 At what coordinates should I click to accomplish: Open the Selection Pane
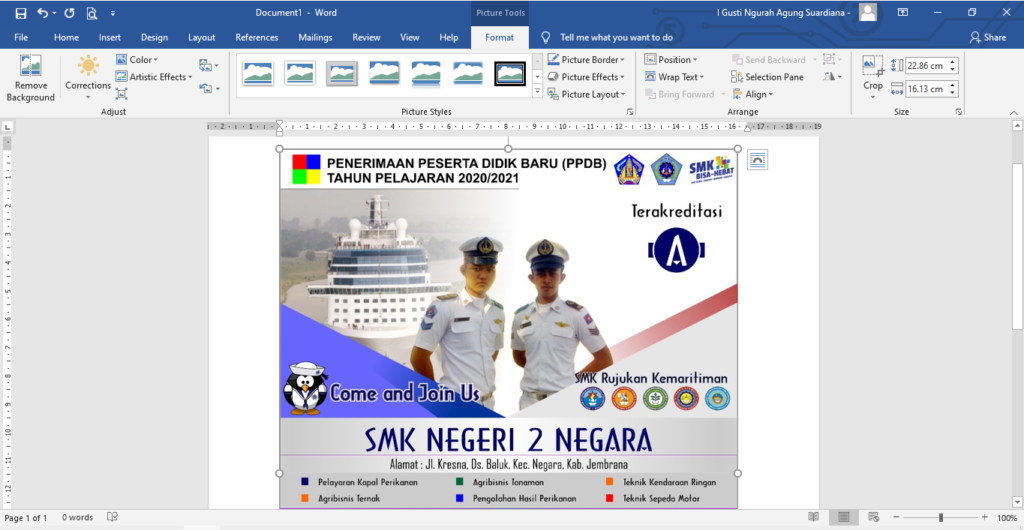click(768, 77)
